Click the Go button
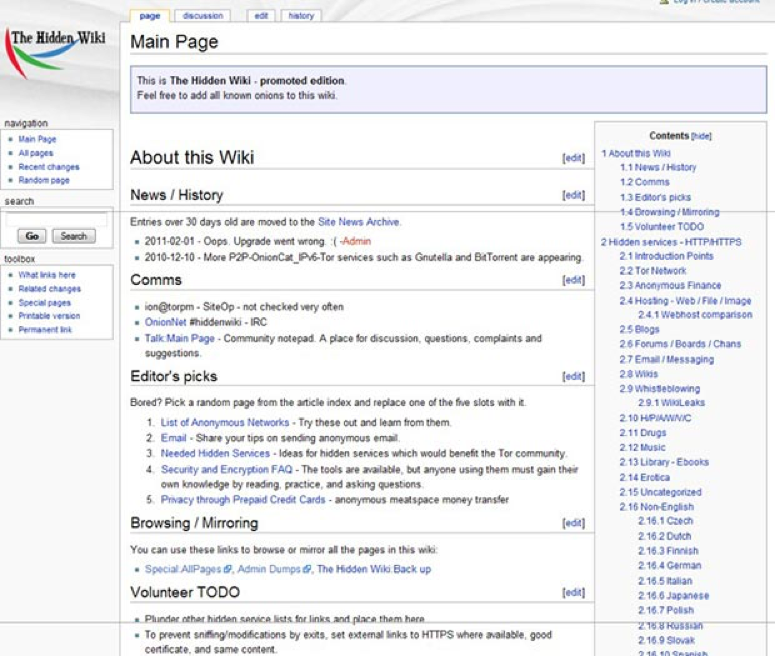 pyautogui.click(x=32, y=236)
